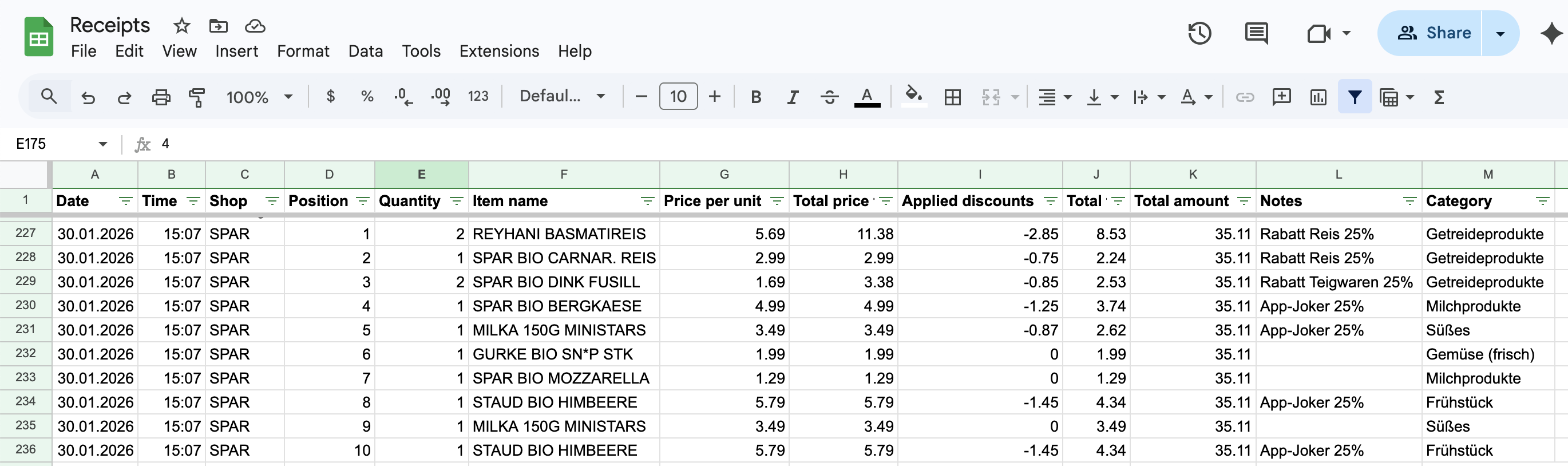Click the Functions sigma icon
This screenshot has height=466, width=1568.
point(1439,97)
